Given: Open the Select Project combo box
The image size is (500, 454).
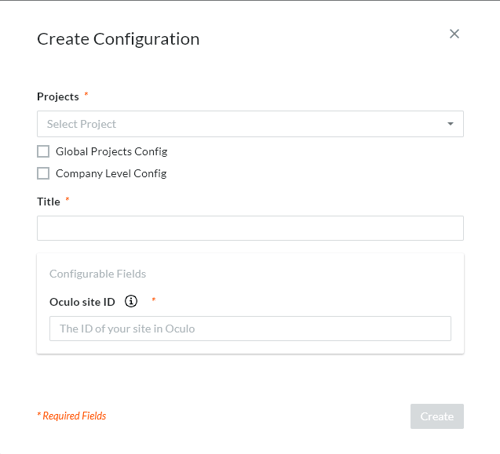Looking at the screenshot, I should [250, 124].
